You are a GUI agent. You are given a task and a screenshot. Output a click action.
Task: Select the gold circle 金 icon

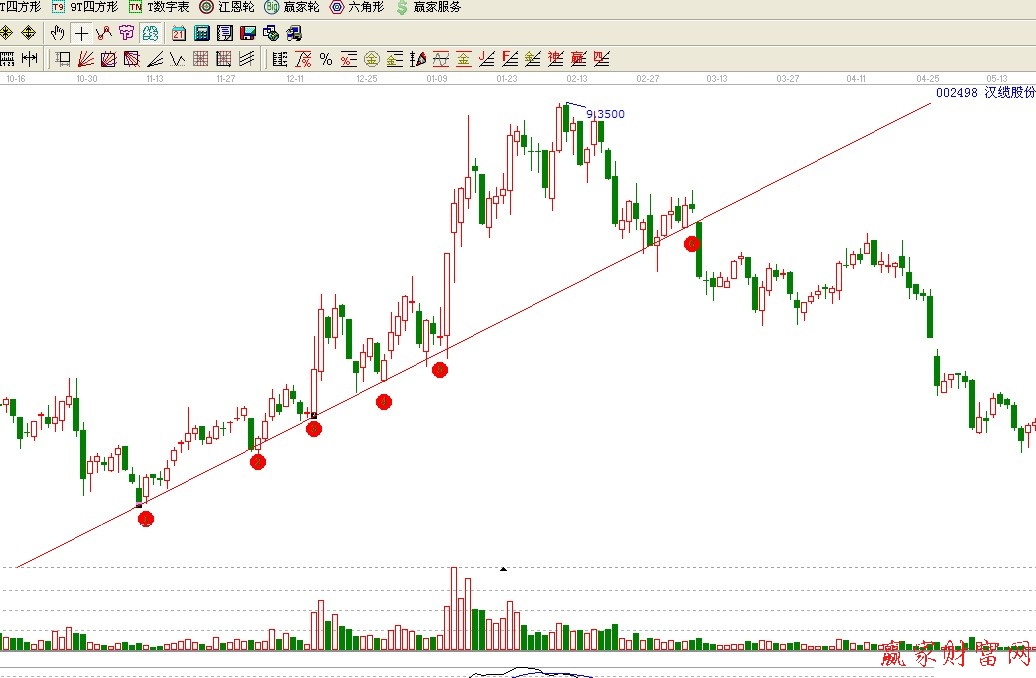[371, 59]
